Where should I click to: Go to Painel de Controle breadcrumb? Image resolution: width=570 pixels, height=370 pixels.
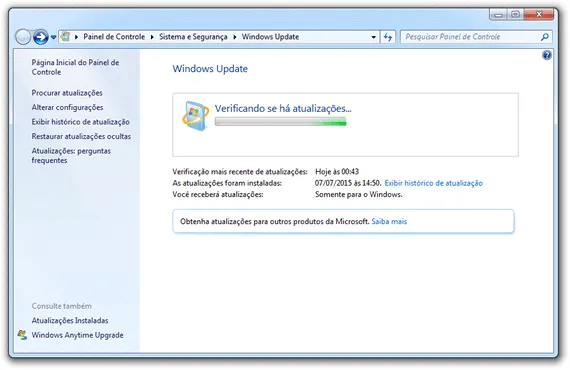tap(114, 37)
